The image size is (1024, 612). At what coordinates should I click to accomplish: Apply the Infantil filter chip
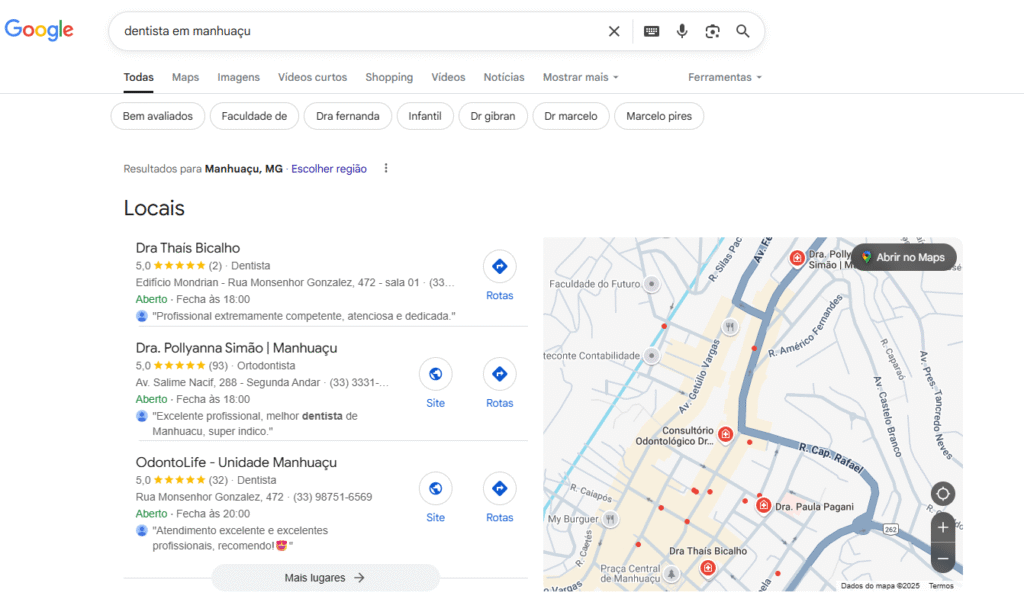tap(425, 116)
